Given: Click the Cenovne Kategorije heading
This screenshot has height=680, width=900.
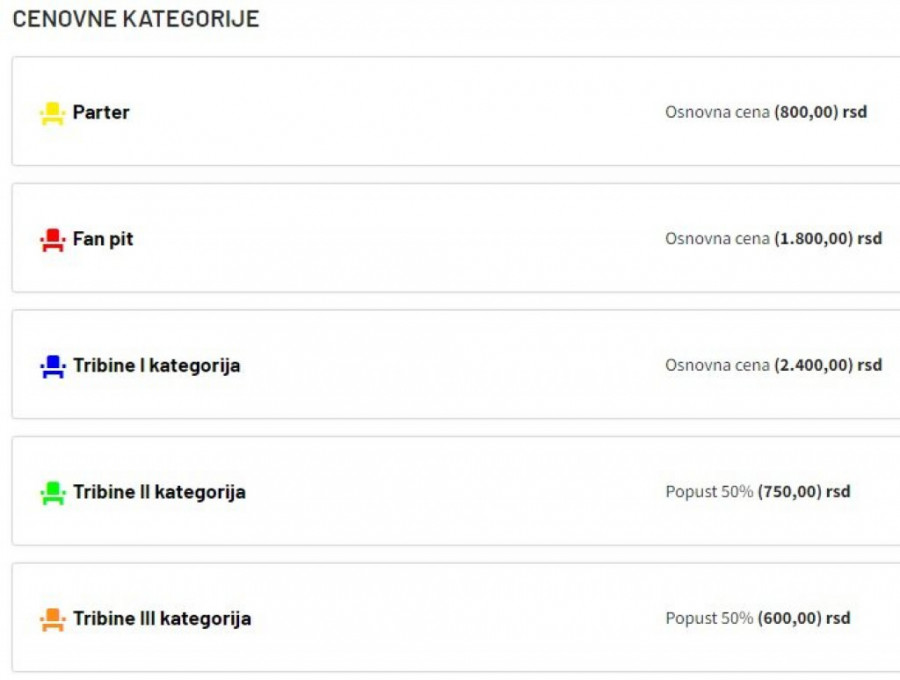Looking at the screenshot, I should pyautogui.click(x=136, y=19).
